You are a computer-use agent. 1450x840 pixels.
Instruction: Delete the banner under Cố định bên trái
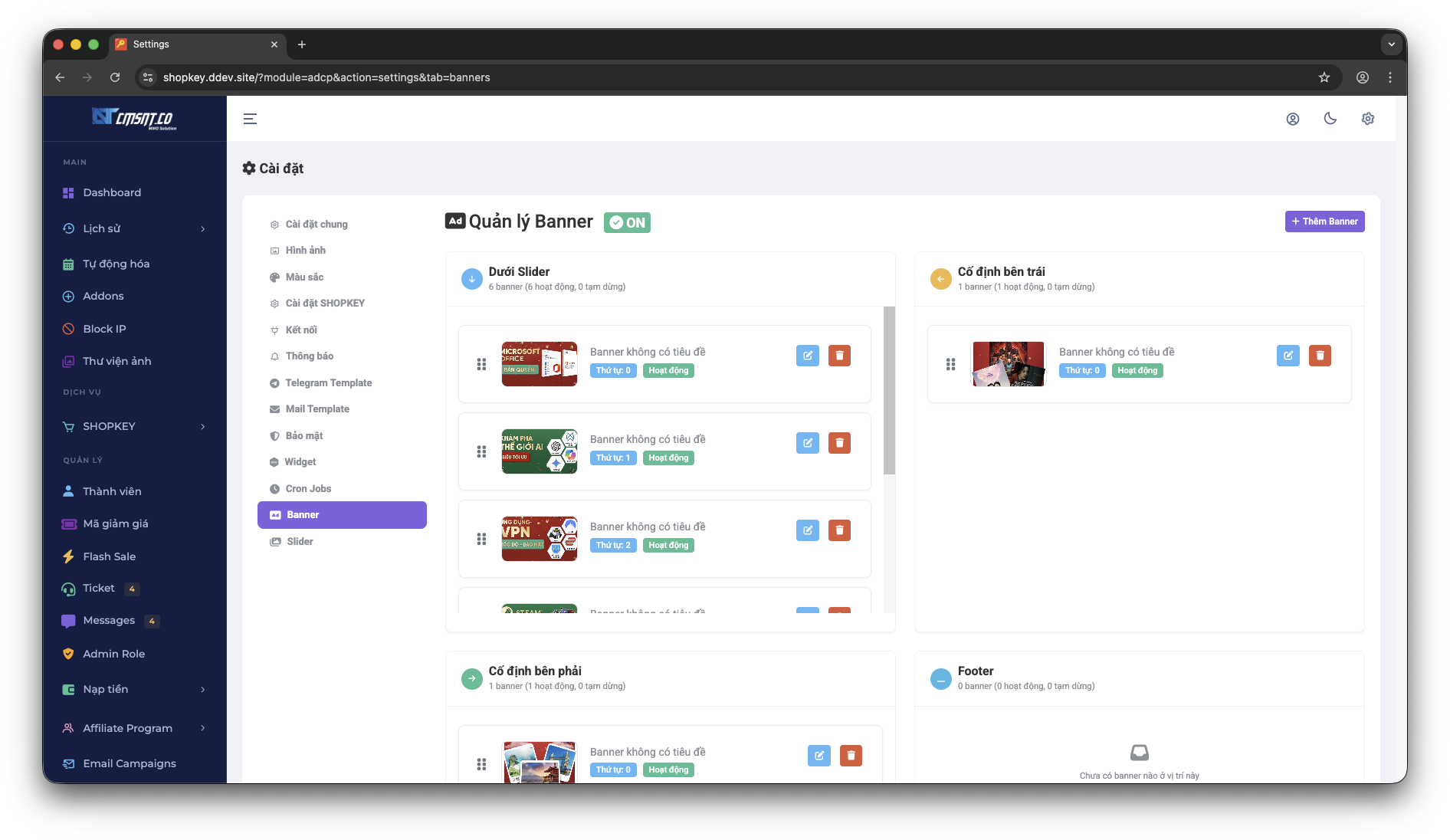pyautogui.click(x=1320, y=356)
